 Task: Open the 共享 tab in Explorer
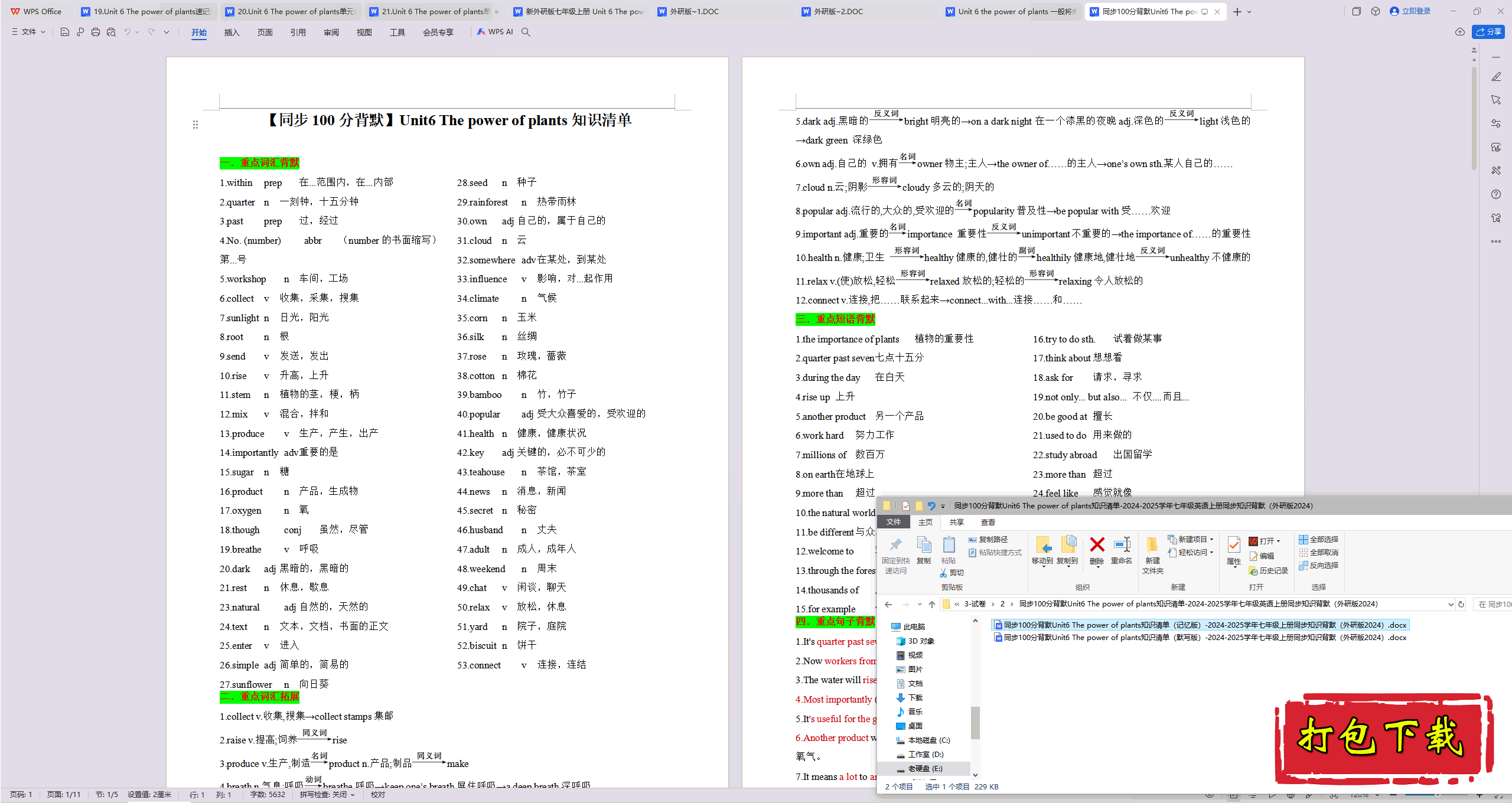pyautogui.click(x=957, y=523)
